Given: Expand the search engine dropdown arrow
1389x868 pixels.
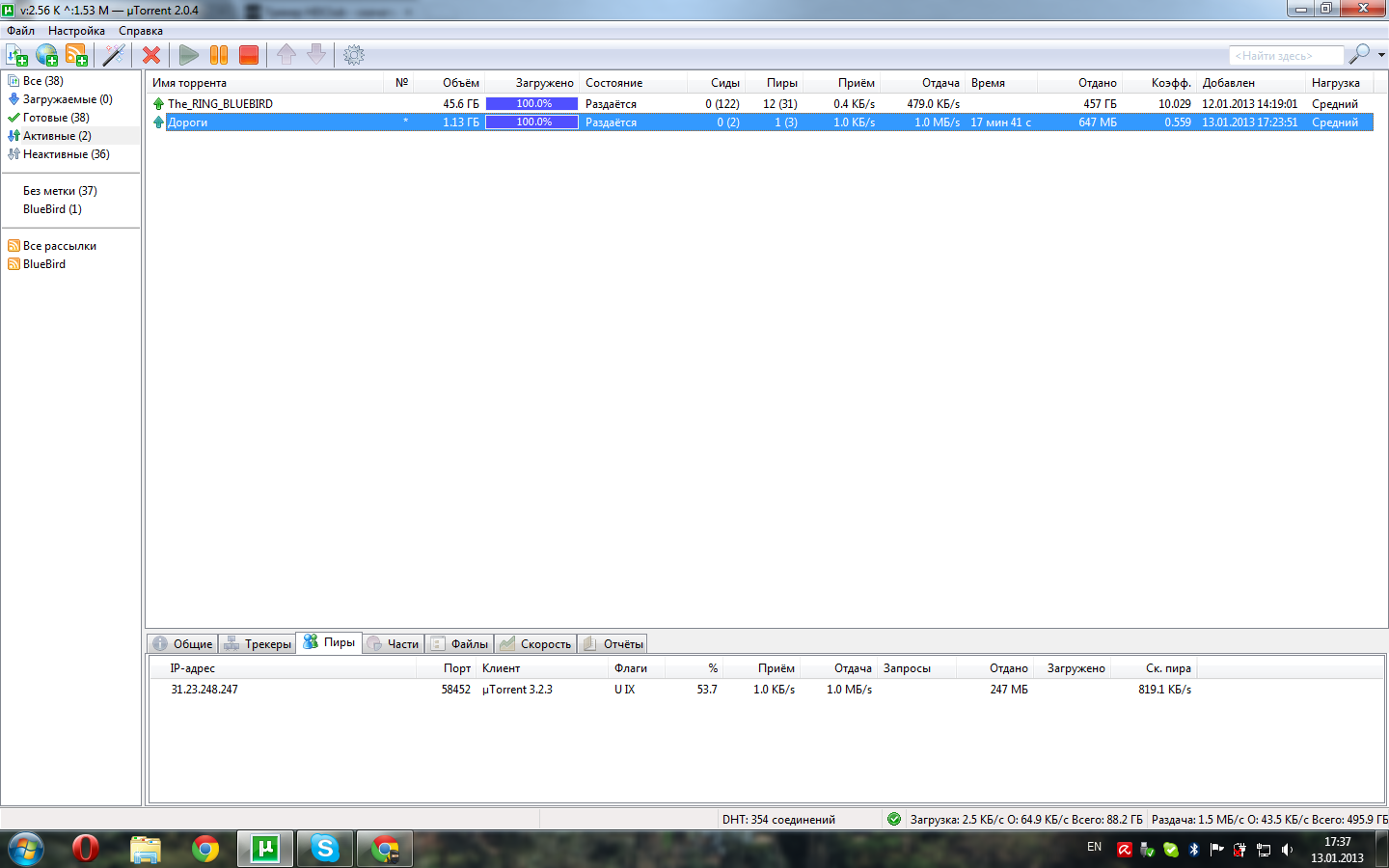Looking at the screenshot, I should tap(1381, 55).
